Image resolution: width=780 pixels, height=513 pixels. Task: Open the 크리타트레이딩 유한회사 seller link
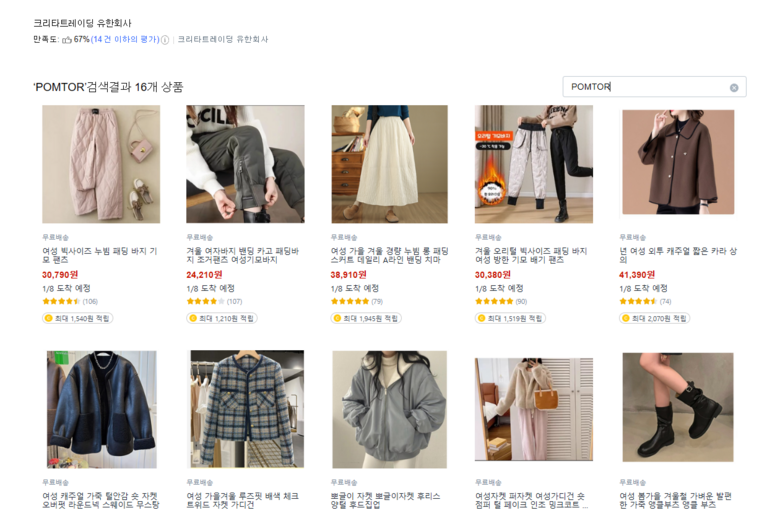click(x=222, y=40)
